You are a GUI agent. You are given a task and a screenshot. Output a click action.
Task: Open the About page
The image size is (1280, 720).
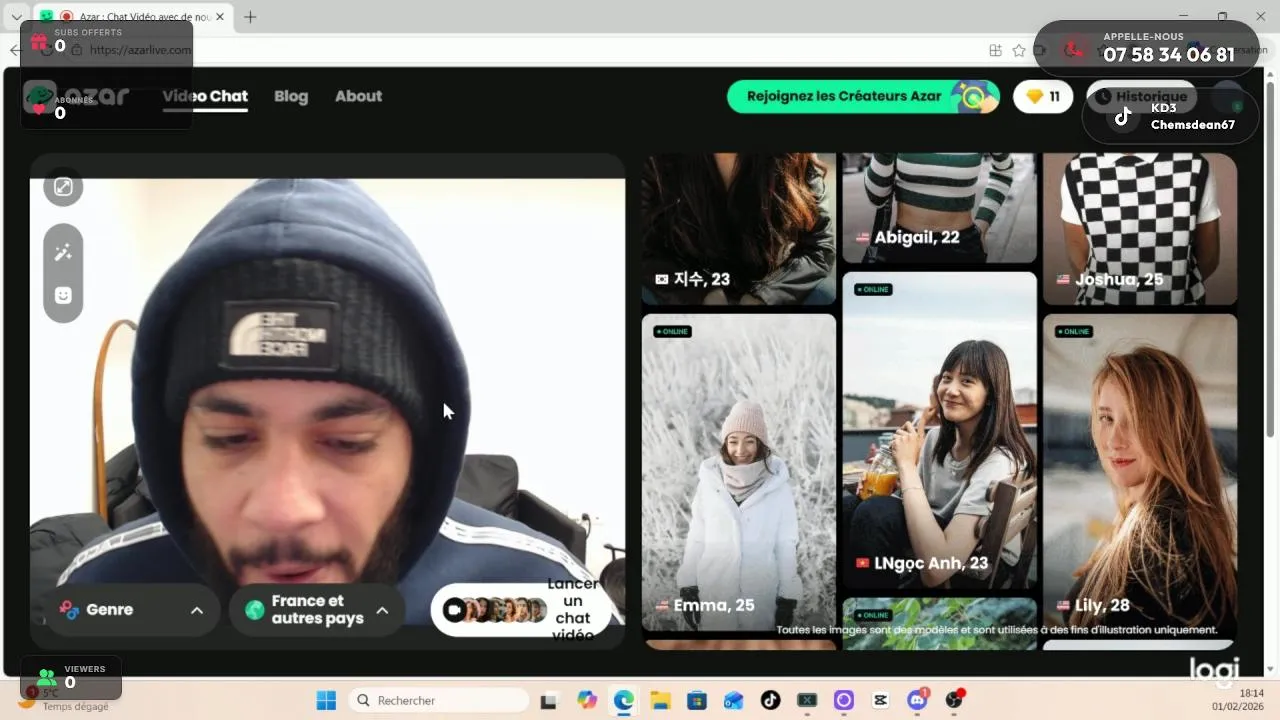tap(358, 96)
